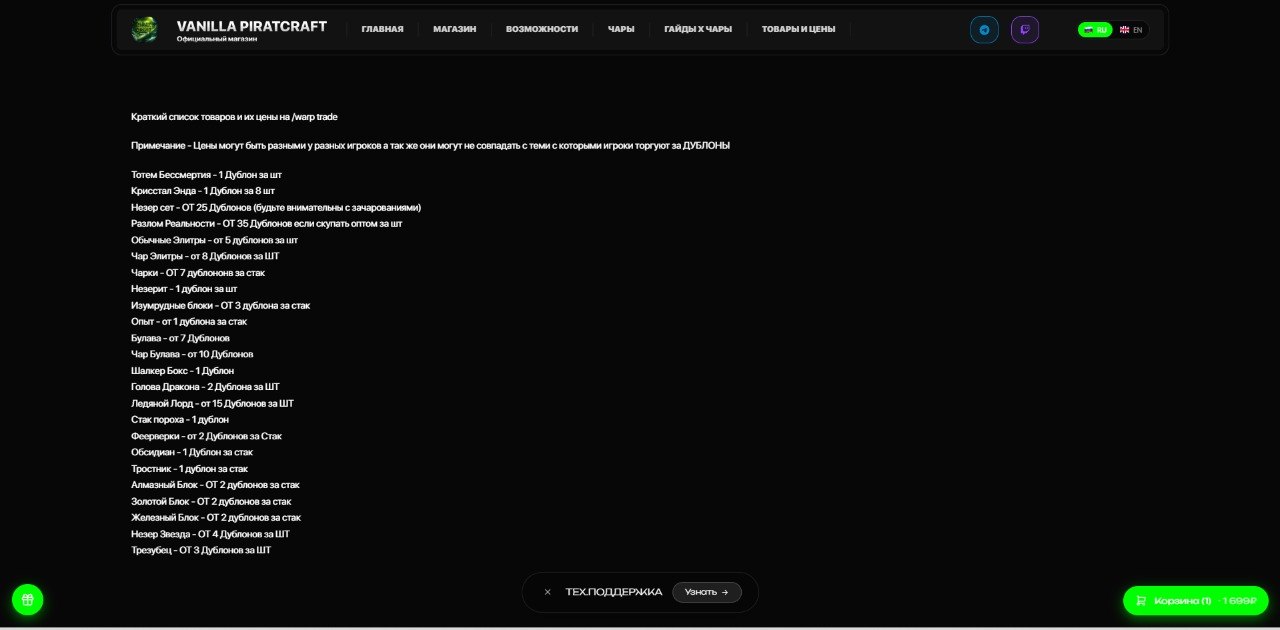Open ГАЙДЫ Х ЧАРЫ page

pyautogui.click(x=698, y=29)
